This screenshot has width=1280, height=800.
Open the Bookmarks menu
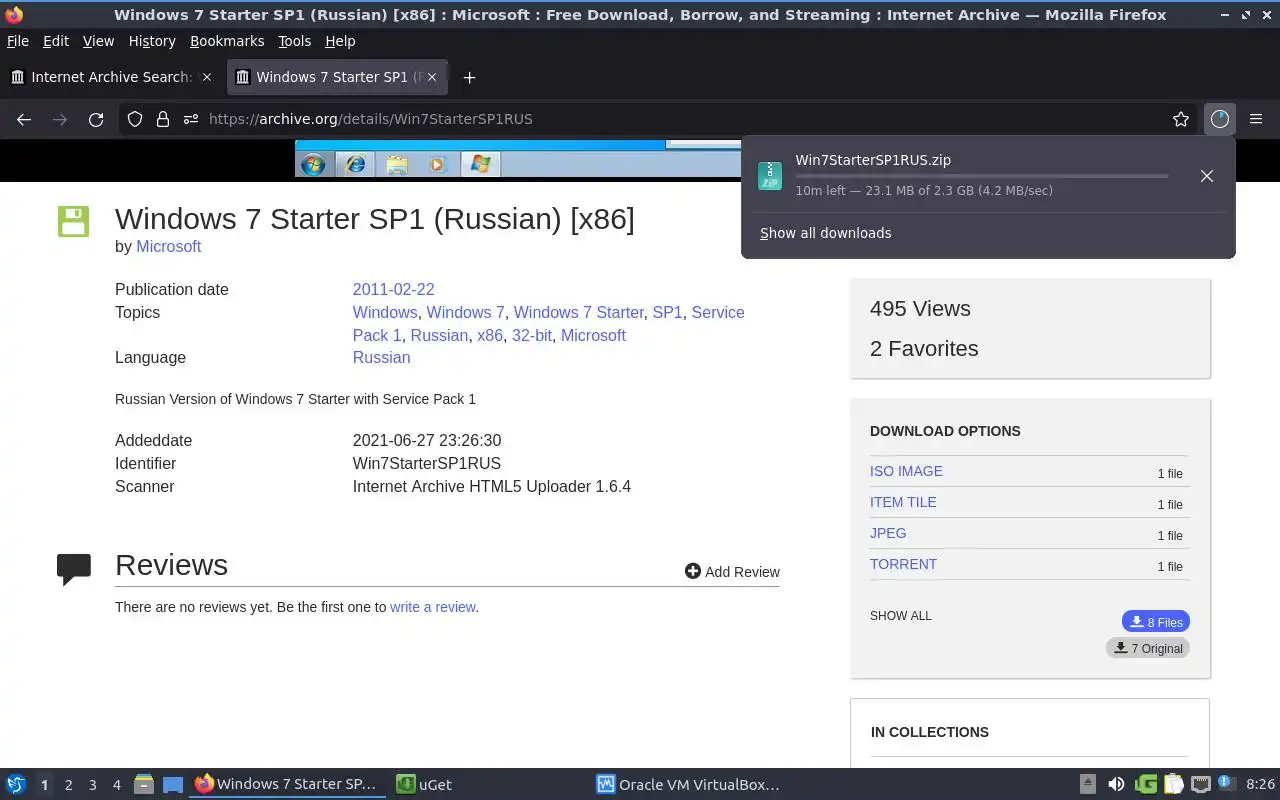click(227, 41)
